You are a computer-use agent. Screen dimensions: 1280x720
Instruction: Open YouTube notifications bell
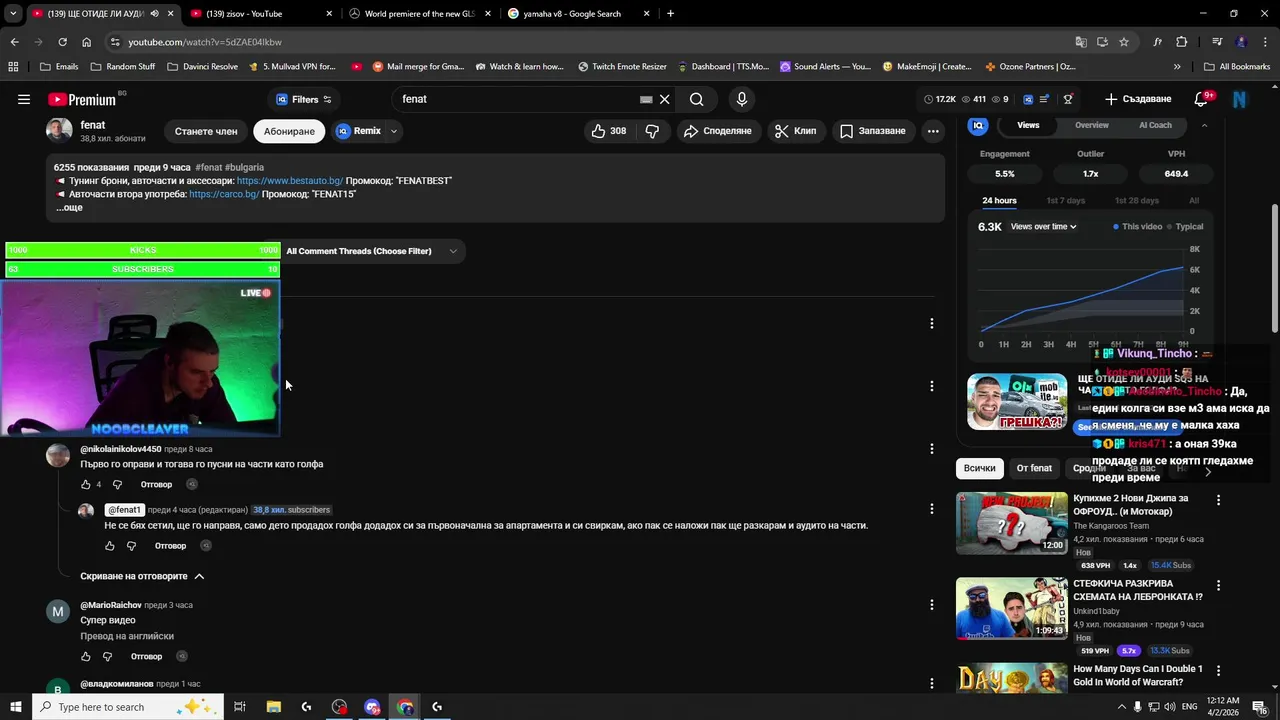pos(1202,99)
